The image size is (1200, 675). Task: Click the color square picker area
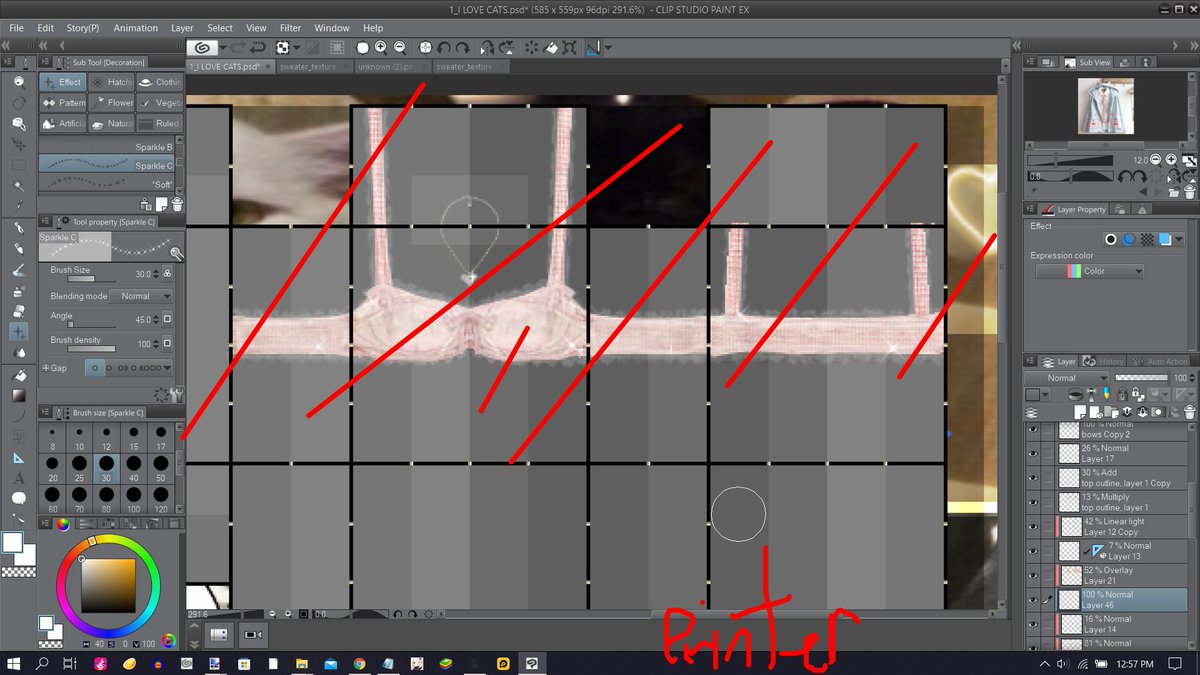[107, 584]
